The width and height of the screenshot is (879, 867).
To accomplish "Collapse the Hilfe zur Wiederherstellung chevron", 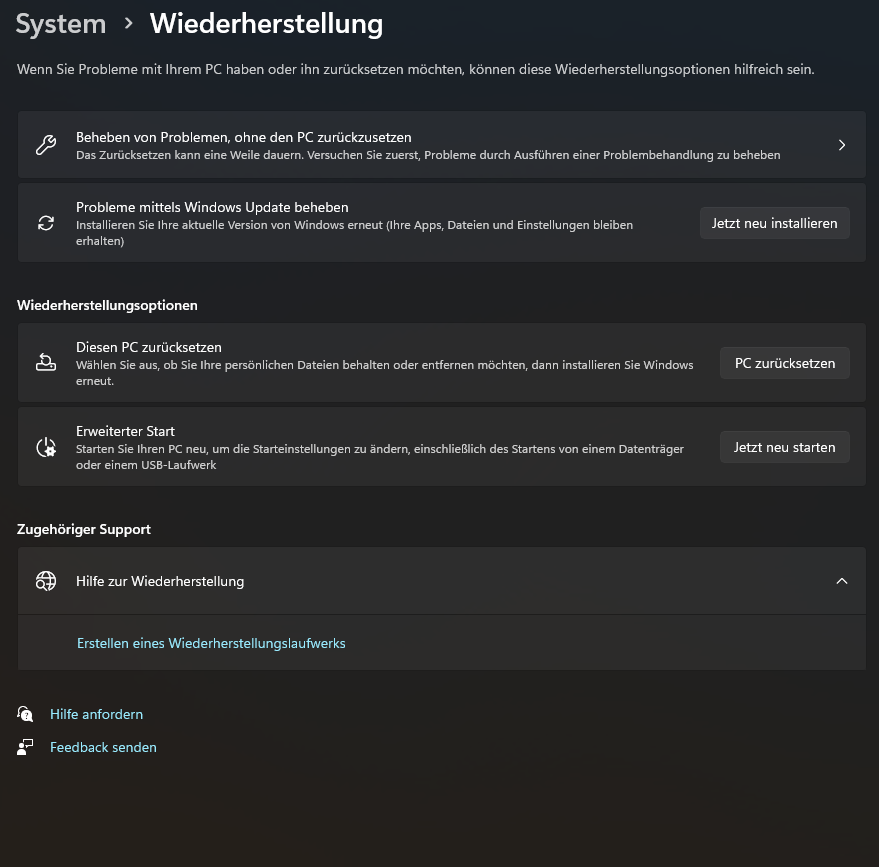I will click(x=841, y=581).
